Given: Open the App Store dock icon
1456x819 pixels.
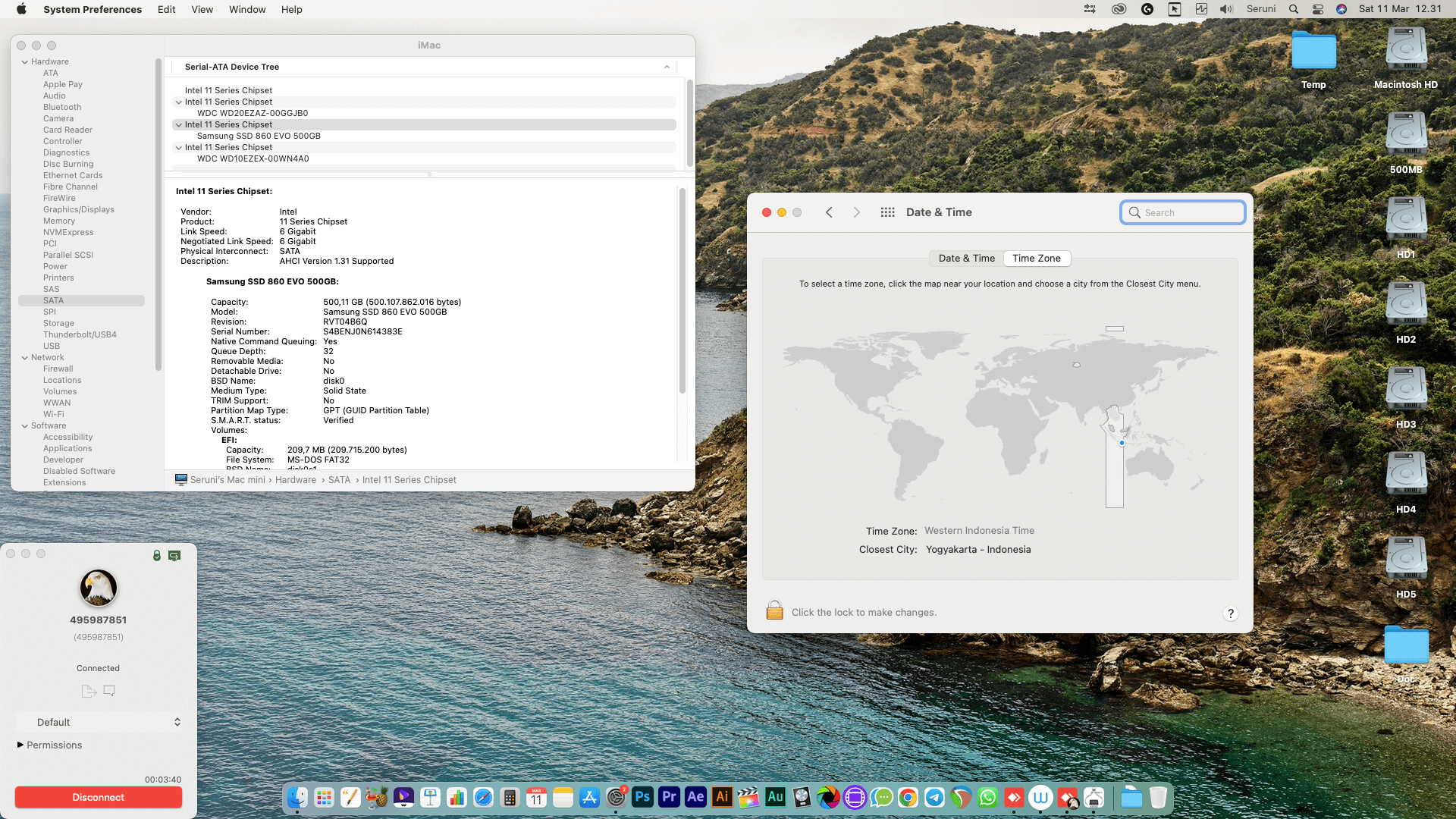Looking at the screenshot, I should tap(589, 797).
